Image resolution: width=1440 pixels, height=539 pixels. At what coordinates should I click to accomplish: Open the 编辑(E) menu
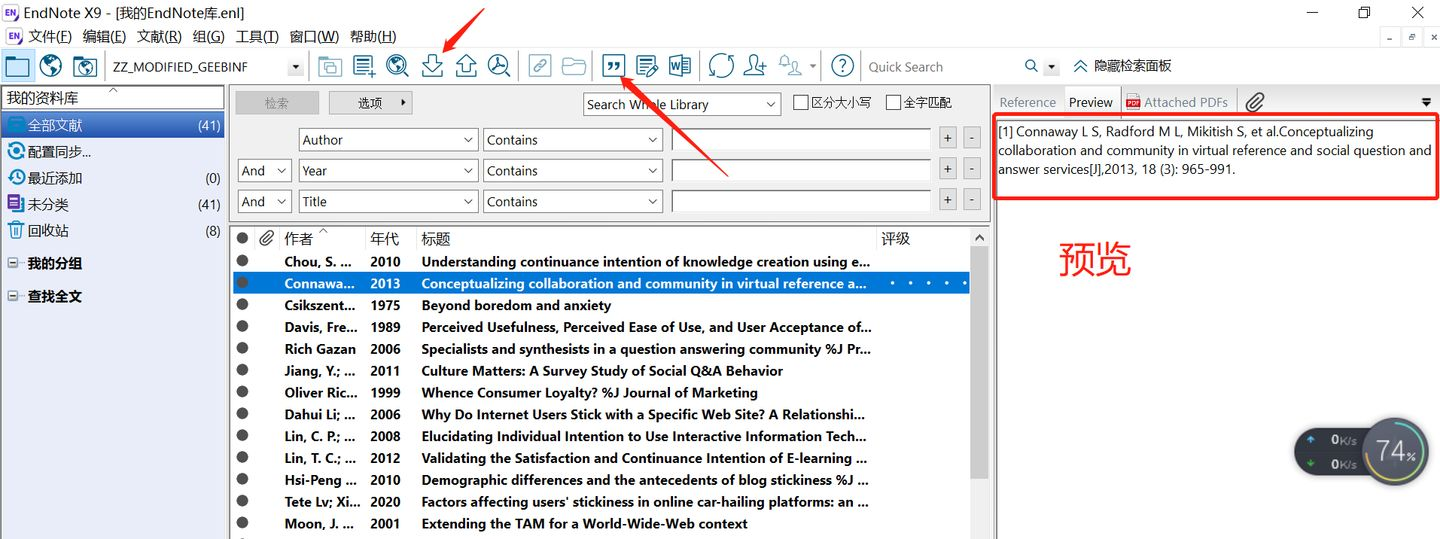(x=104, y=36)
